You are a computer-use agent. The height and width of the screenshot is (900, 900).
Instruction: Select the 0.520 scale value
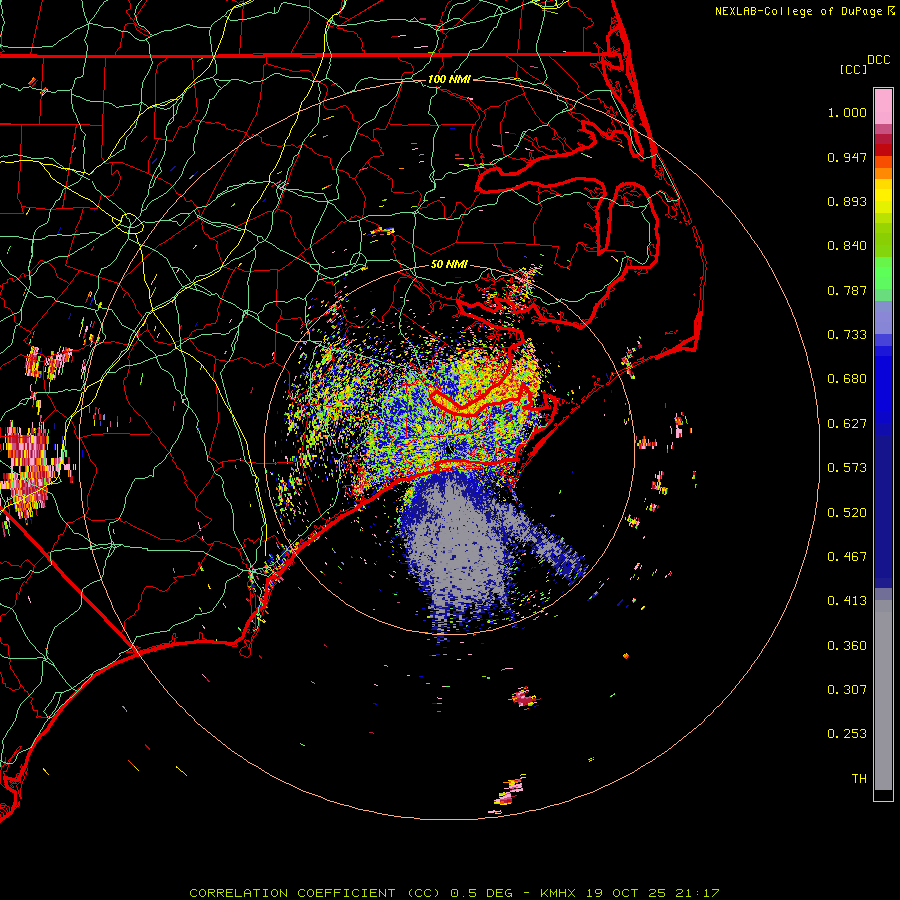tap(847, 513)
